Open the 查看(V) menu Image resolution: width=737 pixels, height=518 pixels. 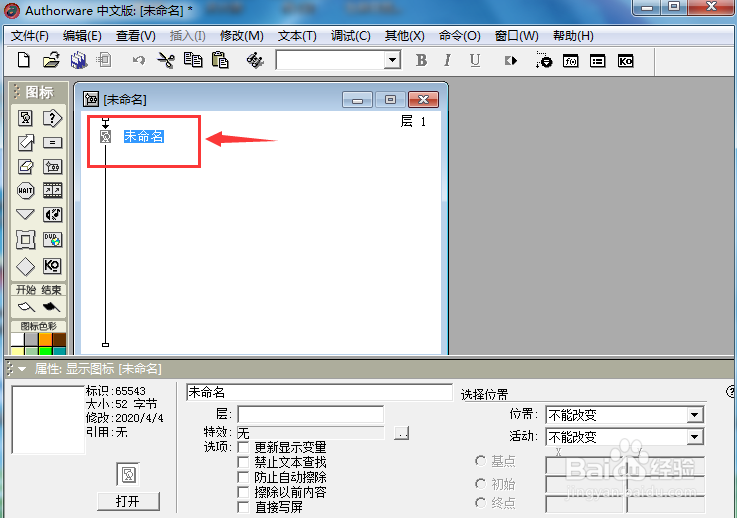click(136, 36)
